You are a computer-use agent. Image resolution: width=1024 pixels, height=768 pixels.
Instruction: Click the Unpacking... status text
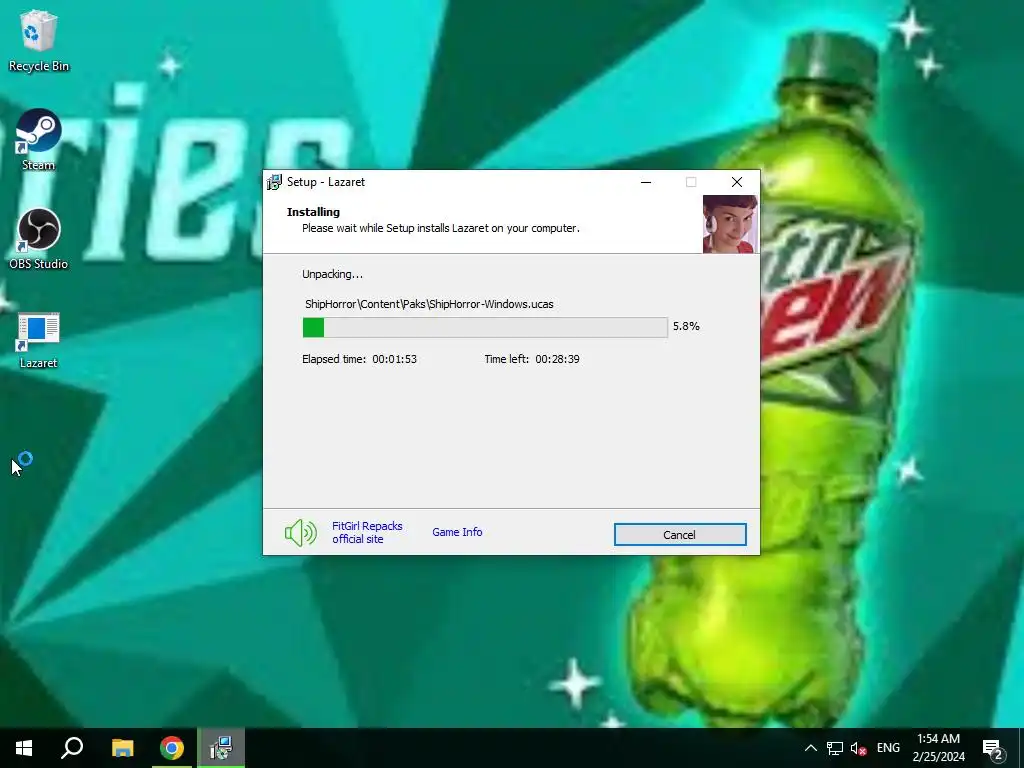332,274
